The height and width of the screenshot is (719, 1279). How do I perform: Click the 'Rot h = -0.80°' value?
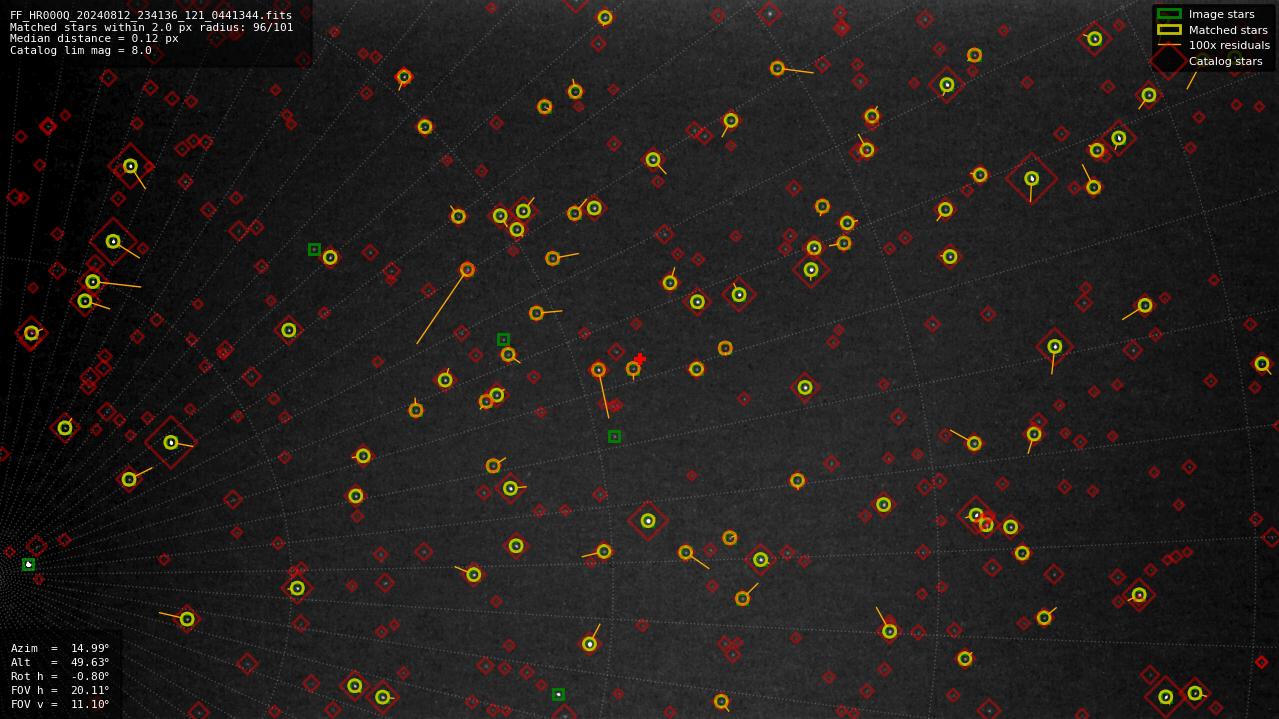pyautogui.click(x=60, y=676)
